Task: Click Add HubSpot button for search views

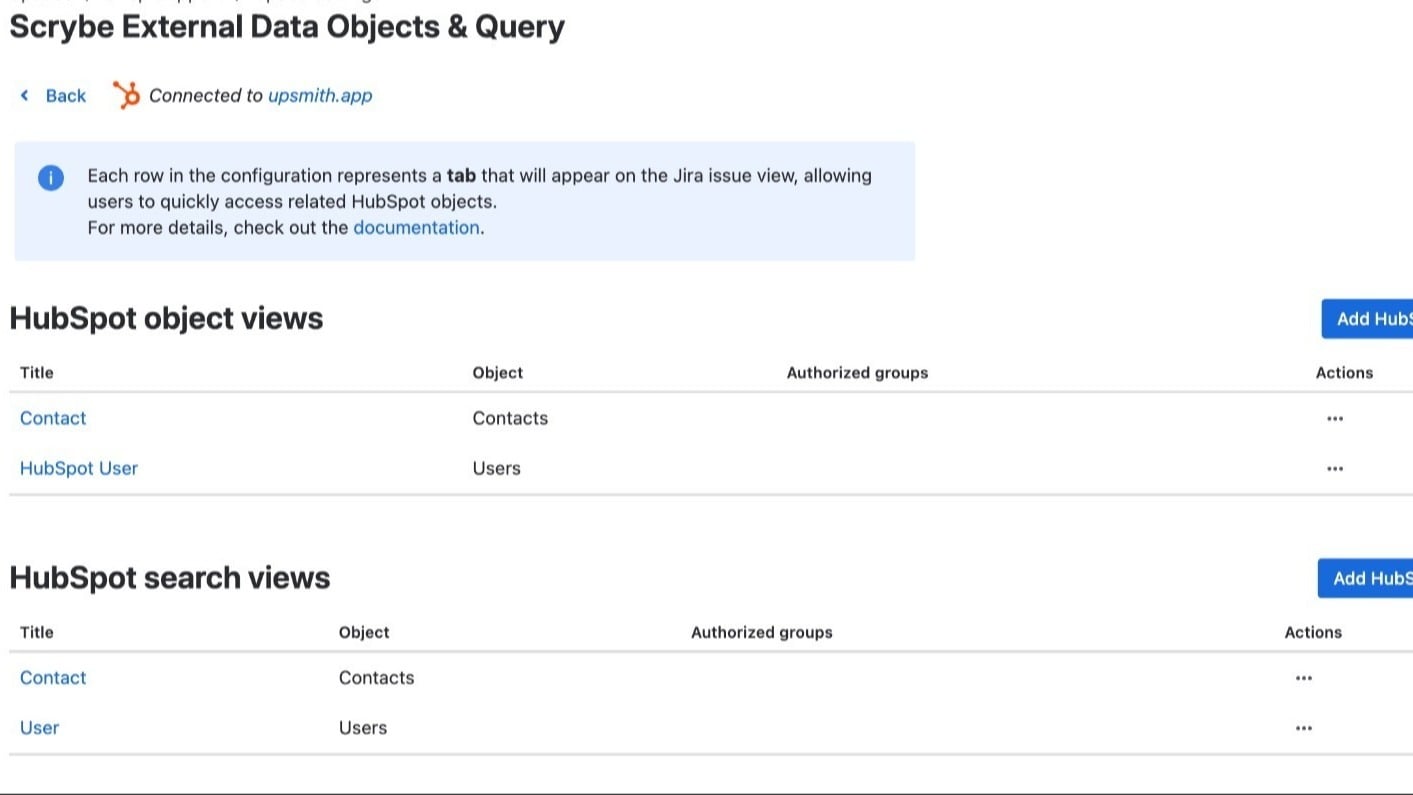Action: tap(1365, 578)
